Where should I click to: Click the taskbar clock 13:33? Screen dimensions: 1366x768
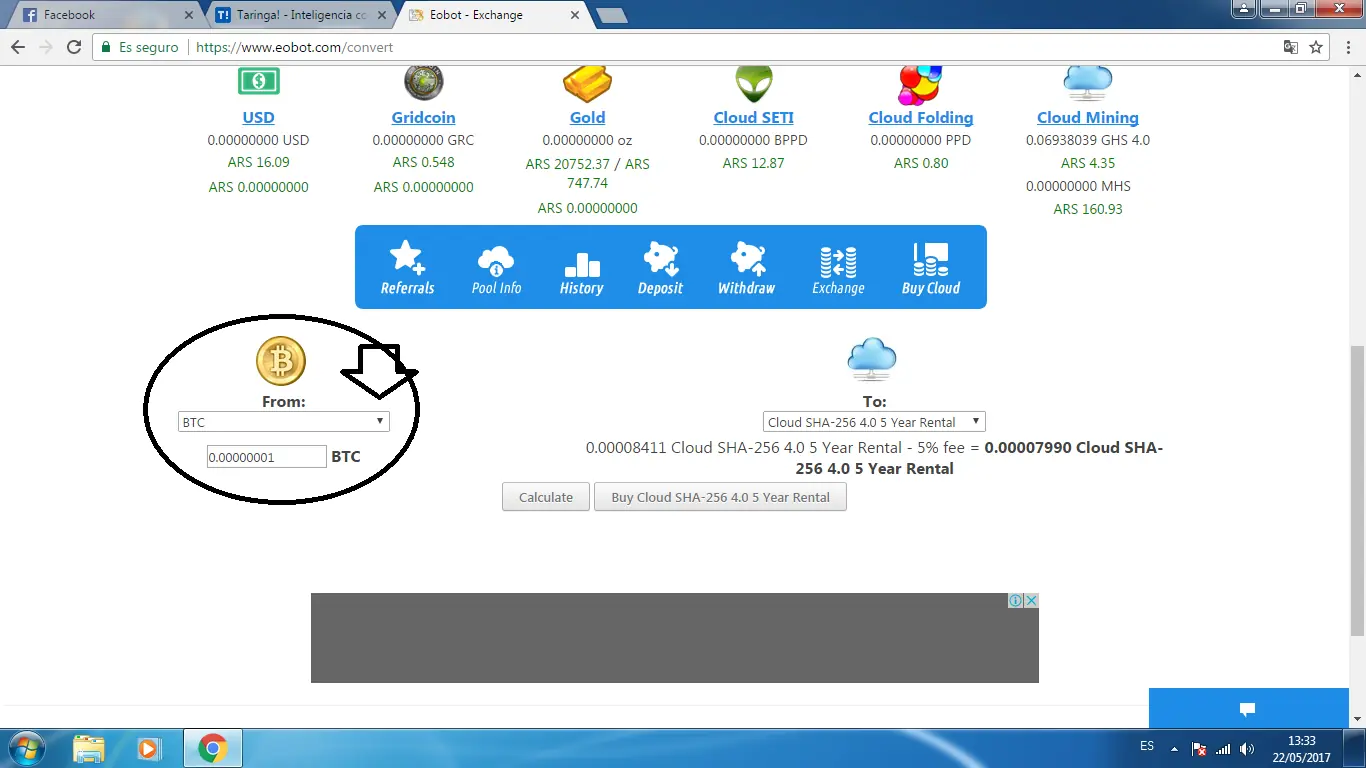click(x=1302, y=741)
